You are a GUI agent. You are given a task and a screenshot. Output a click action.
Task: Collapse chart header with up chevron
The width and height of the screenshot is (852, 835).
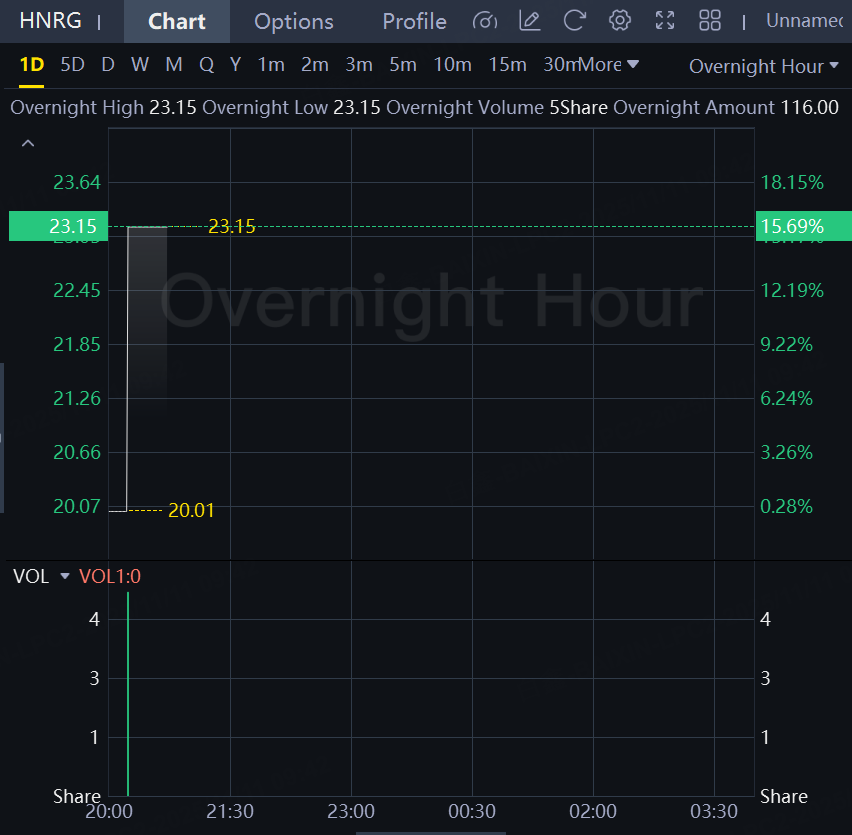(x=28, y=144)
